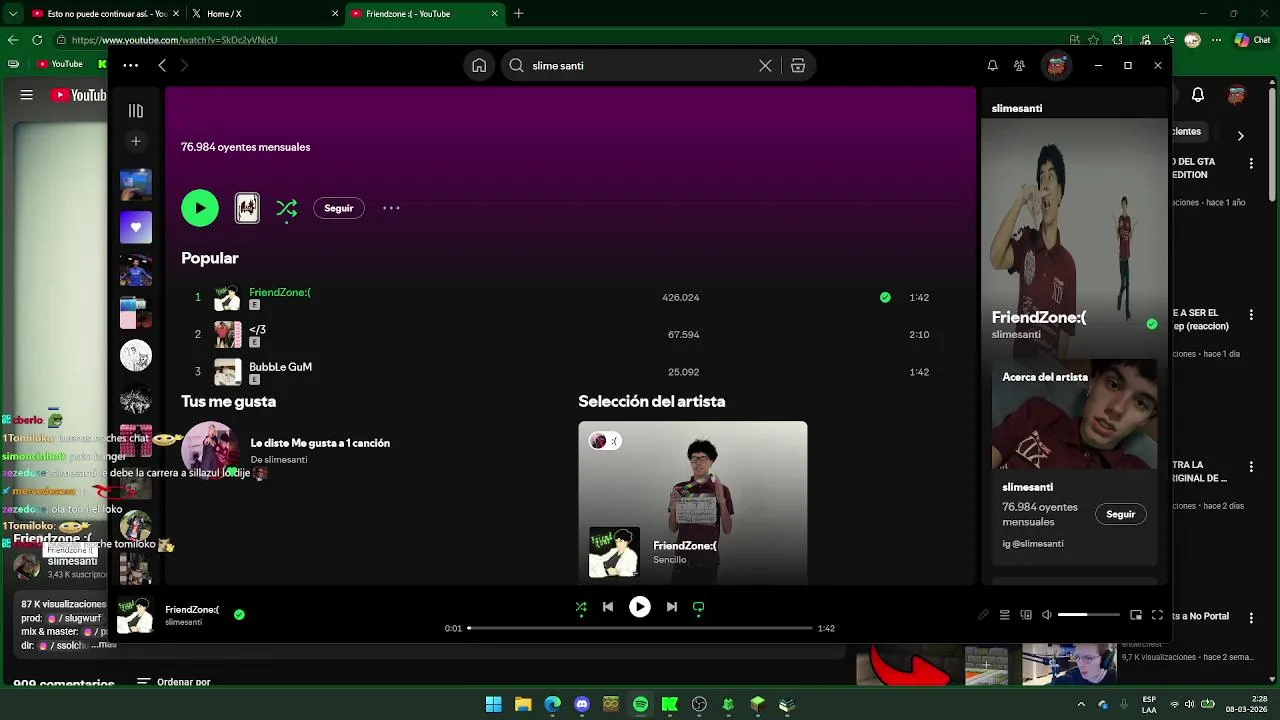Open the artist pick FriendZone:( Sencillo
Screen dimensions: 1280x720
pos(692,503)
